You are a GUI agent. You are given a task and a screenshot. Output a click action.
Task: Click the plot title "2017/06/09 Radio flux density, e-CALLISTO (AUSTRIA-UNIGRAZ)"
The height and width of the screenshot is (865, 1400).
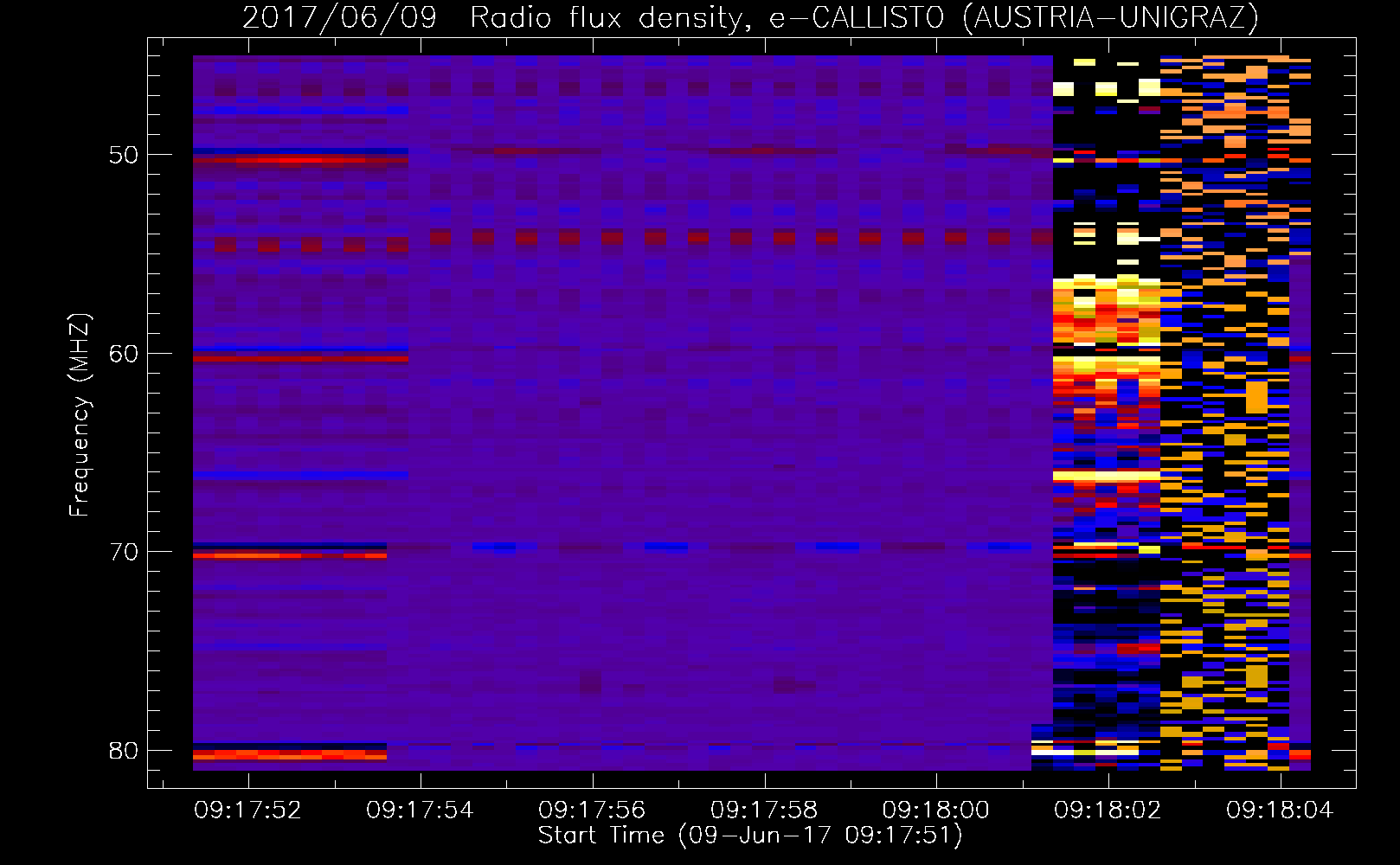click(751, 18)
